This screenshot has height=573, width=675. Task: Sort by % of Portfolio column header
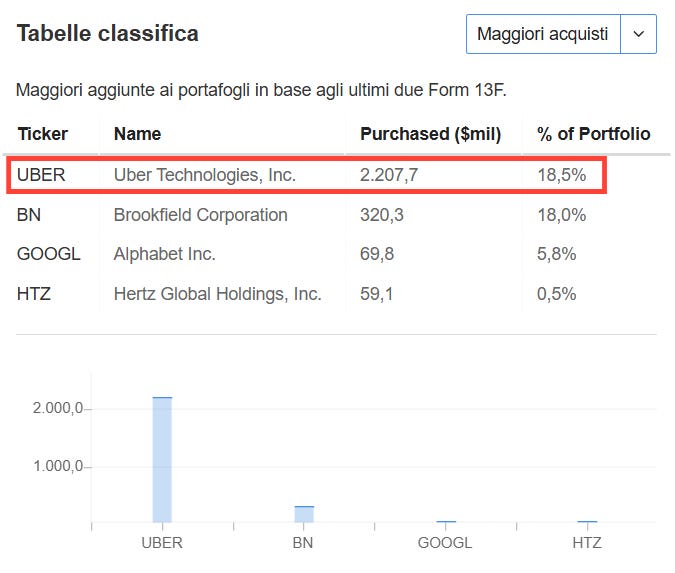(x=594, y=134)
